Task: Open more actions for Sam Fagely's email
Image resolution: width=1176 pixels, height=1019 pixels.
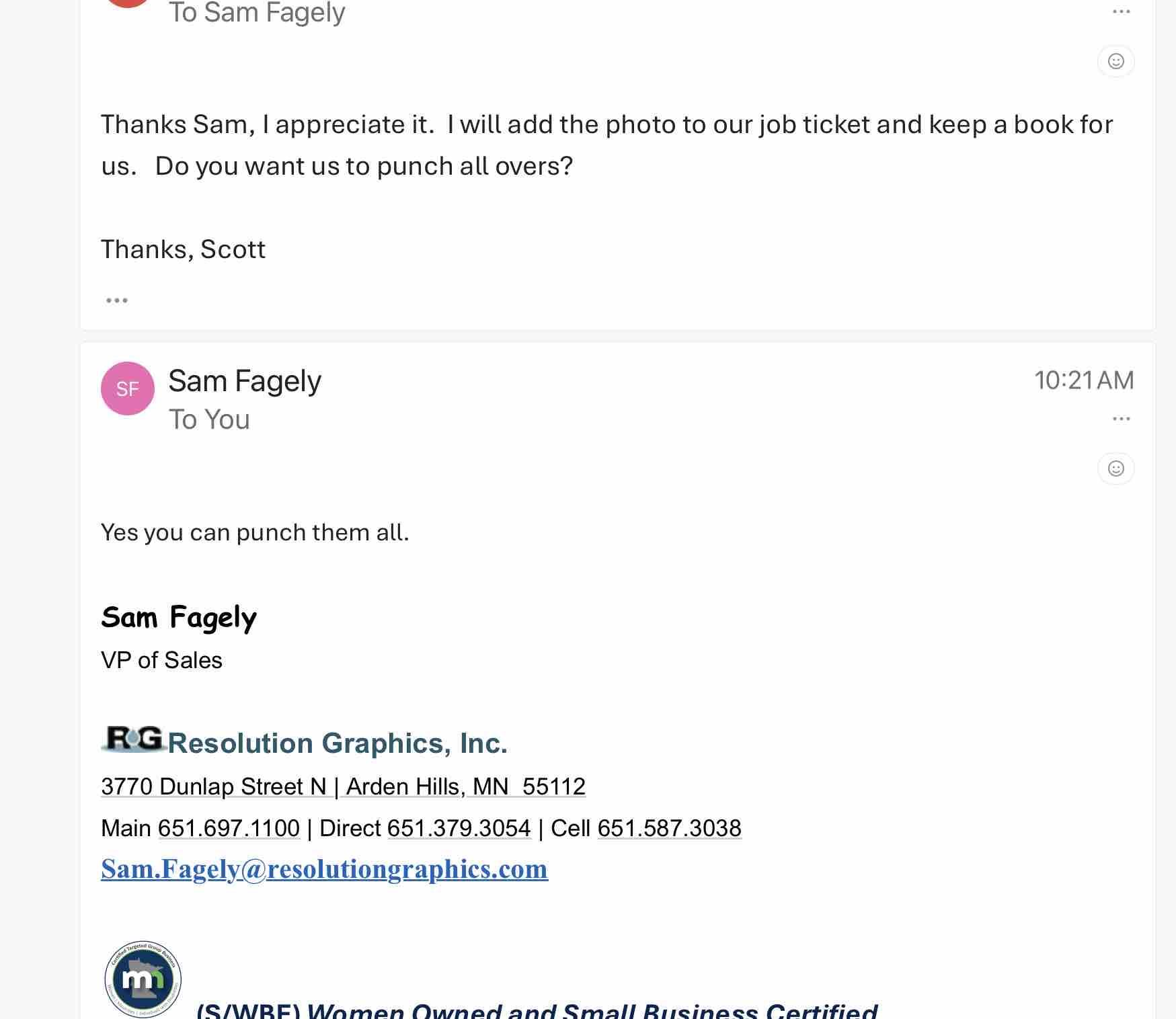Action: pyautogui.click(x=1121, y=419)
